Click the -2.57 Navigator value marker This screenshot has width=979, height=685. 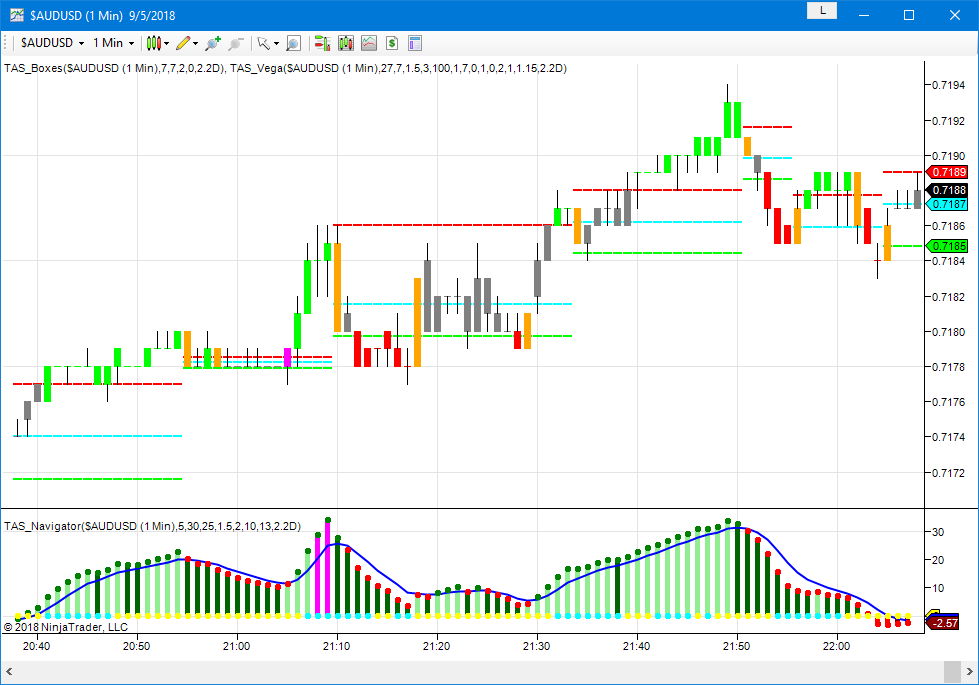(x=944, y=623)
